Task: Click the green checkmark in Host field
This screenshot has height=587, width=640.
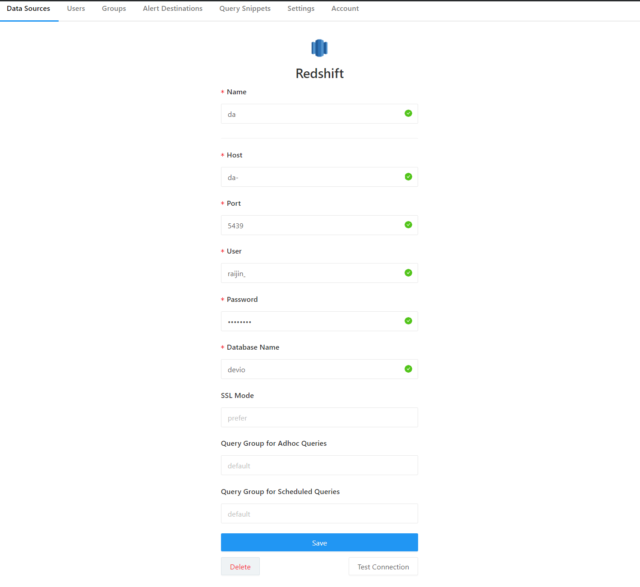Action: click(408, 177)
